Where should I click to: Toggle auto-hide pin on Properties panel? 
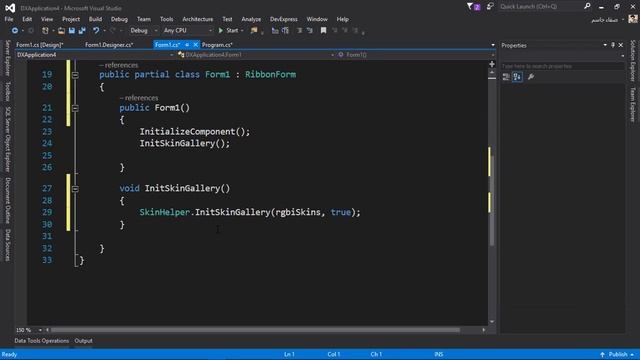(x=613, y=45)
